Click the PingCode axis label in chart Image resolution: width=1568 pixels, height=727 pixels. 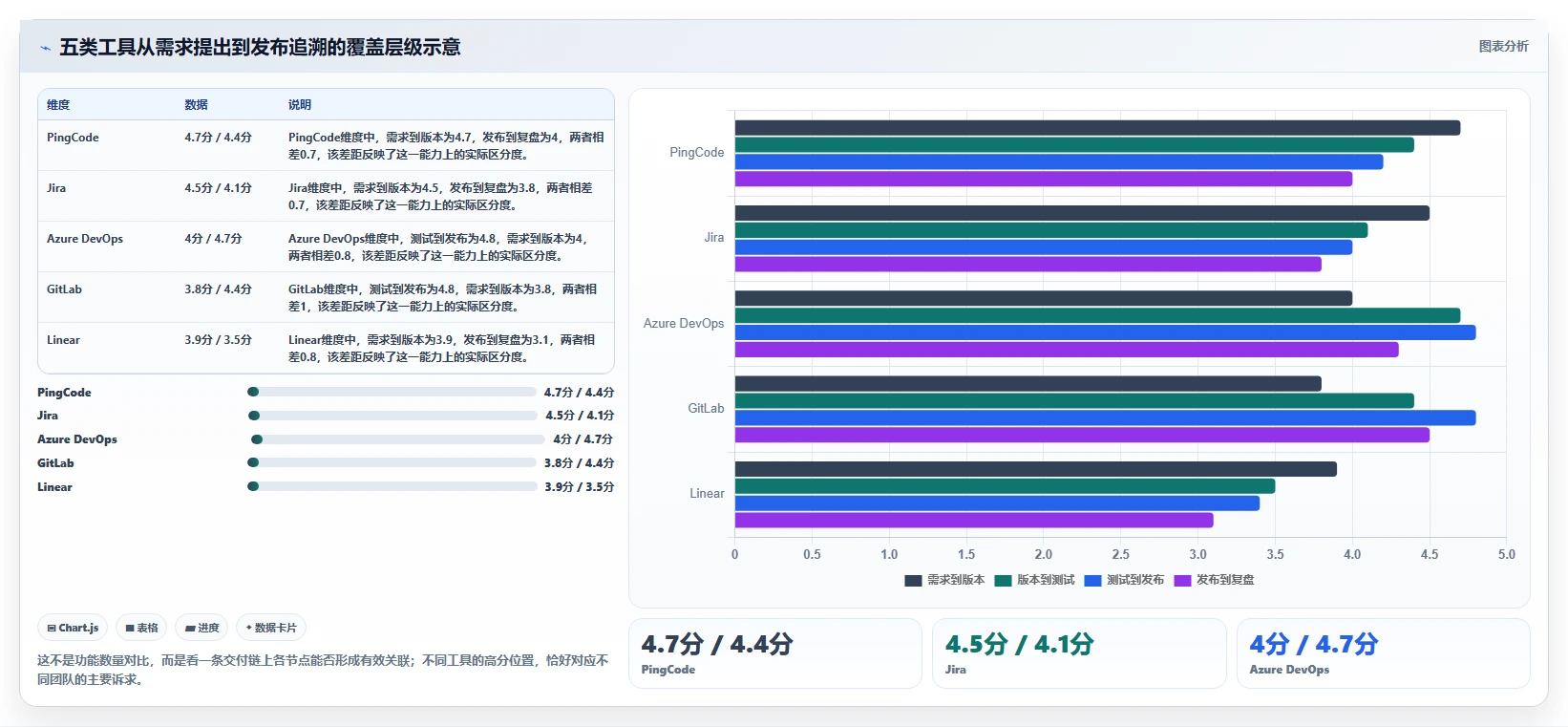[697, 153]
